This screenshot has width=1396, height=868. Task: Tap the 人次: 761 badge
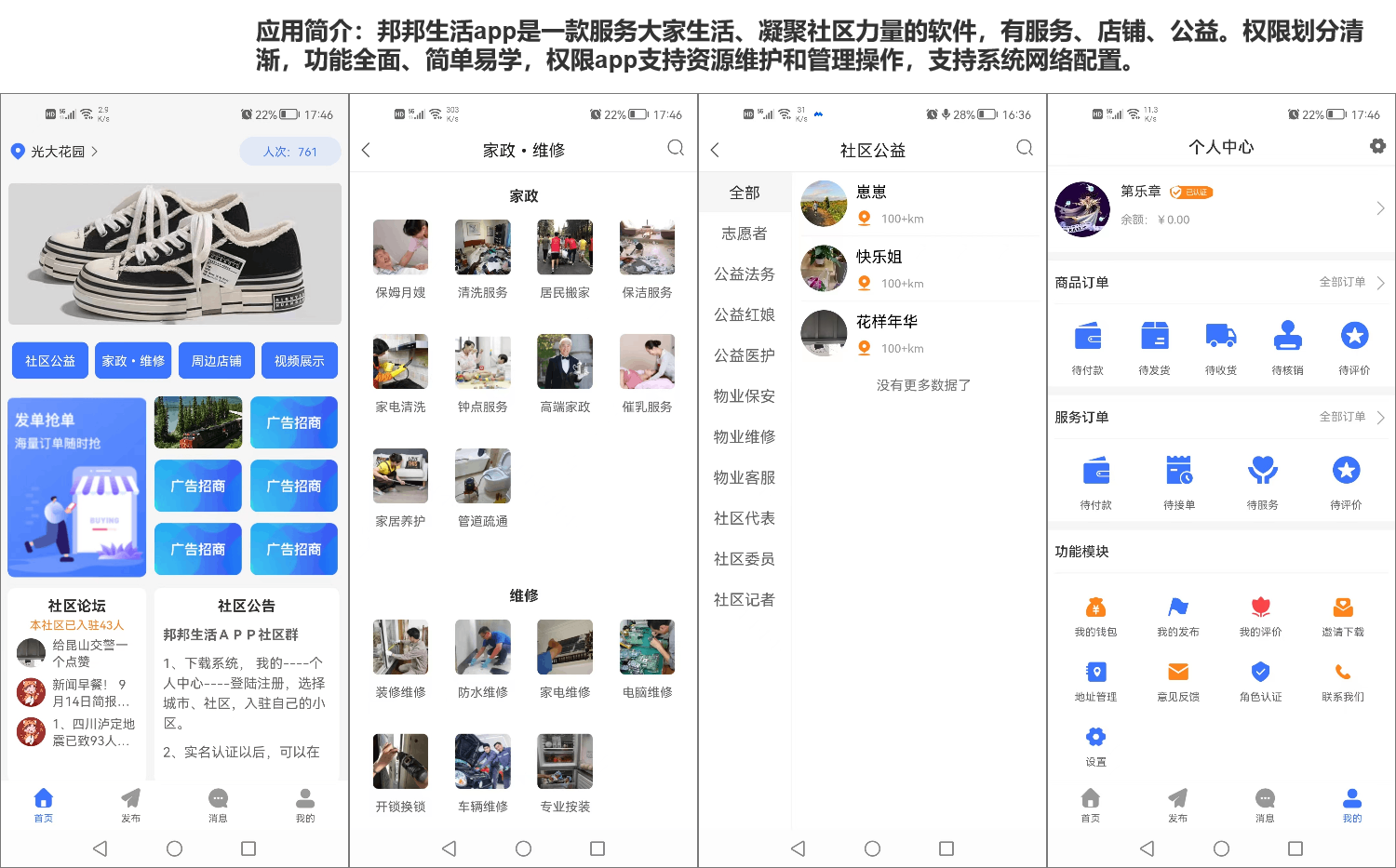point(290,152)
